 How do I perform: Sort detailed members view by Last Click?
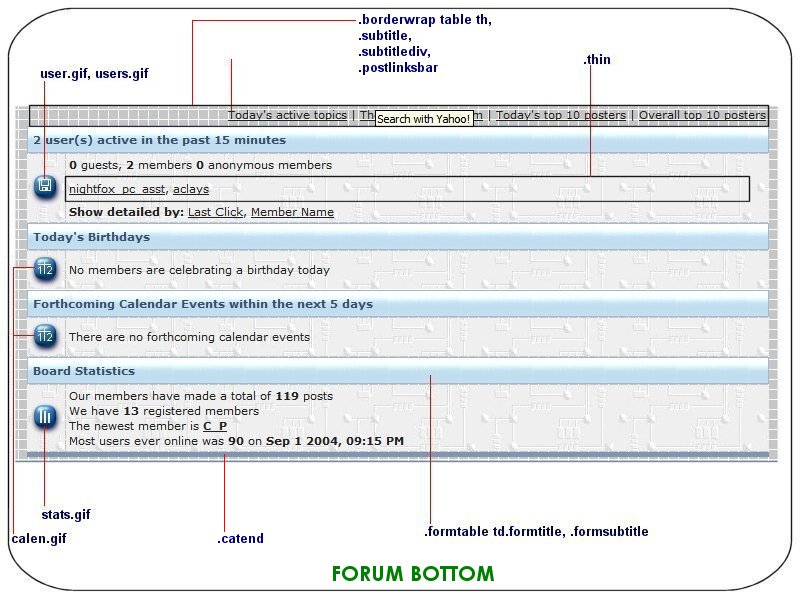[x=215, y=212]
